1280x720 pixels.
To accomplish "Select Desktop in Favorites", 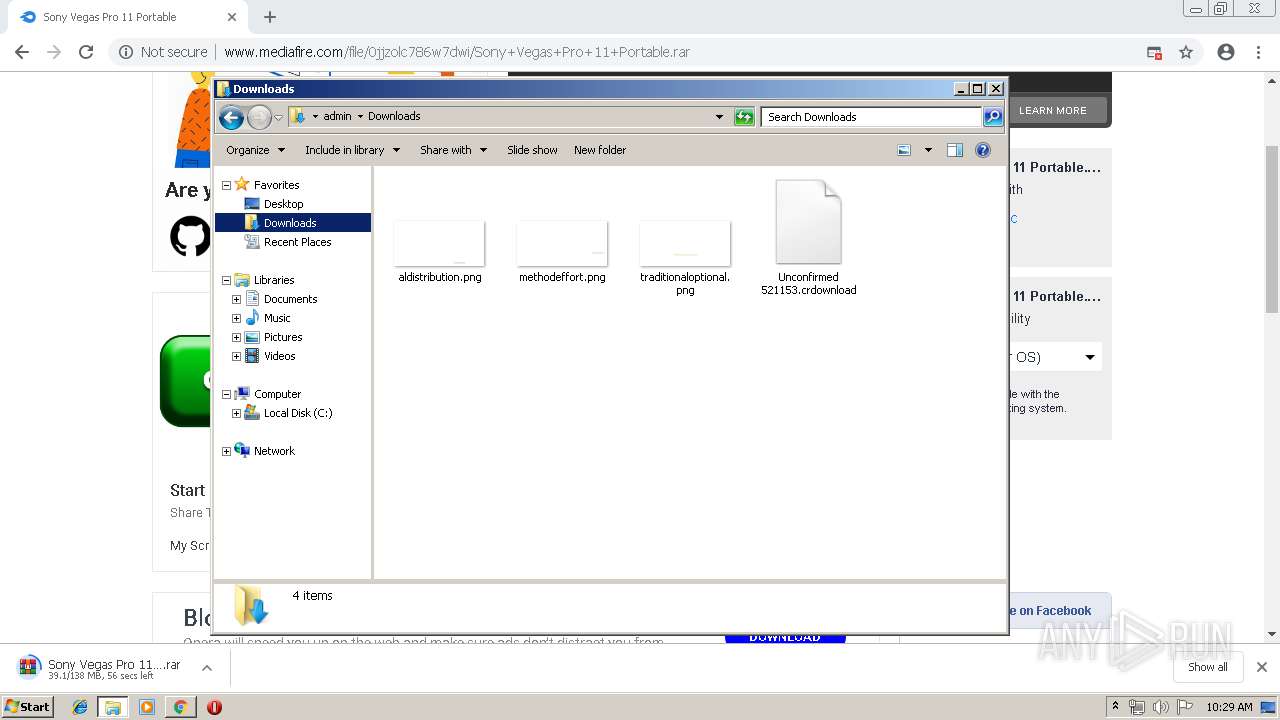I will pos(283,204).
